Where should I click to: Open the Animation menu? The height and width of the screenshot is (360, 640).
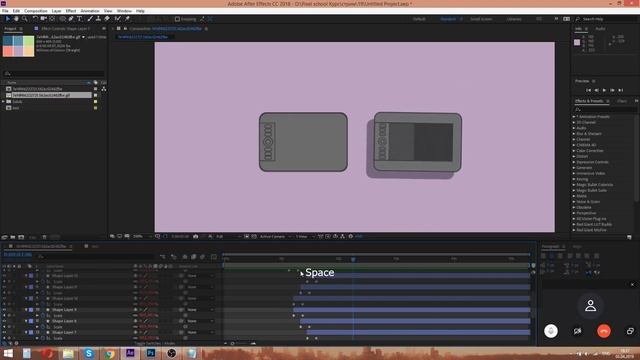pyautogui.click(x=90, y=11)
